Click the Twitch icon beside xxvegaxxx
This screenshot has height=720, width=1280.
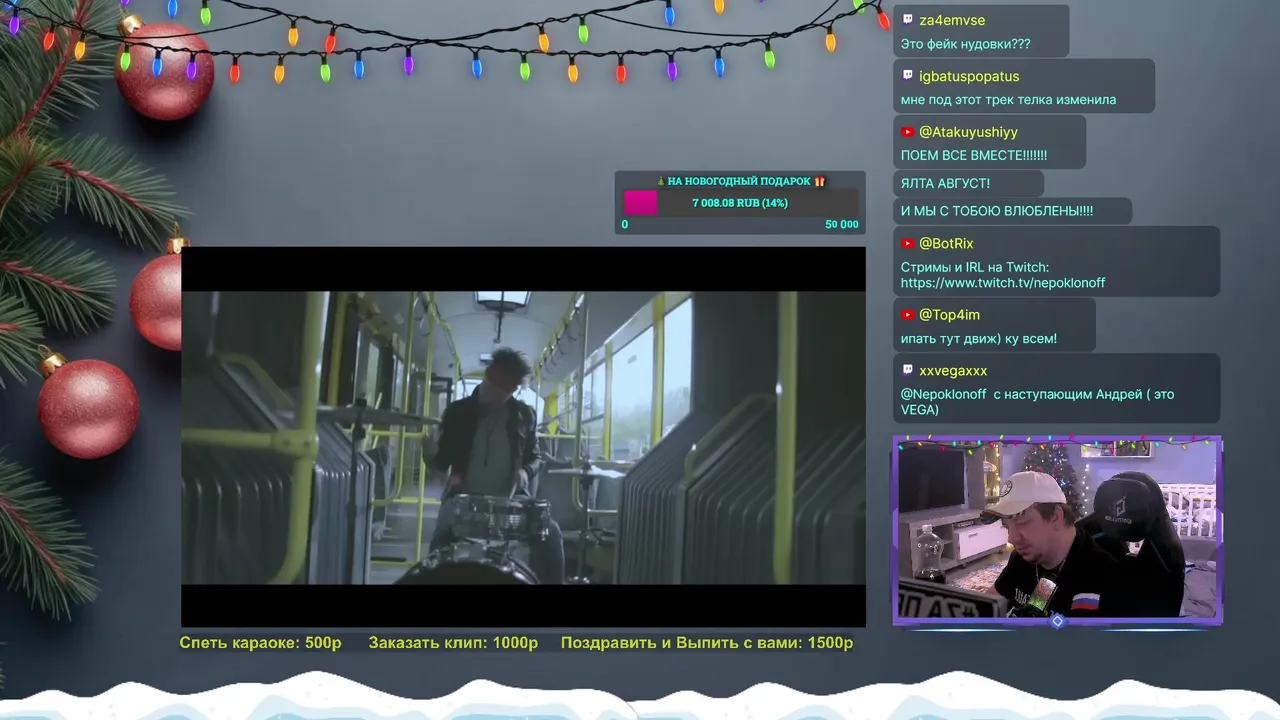click(x=907, y=370)
